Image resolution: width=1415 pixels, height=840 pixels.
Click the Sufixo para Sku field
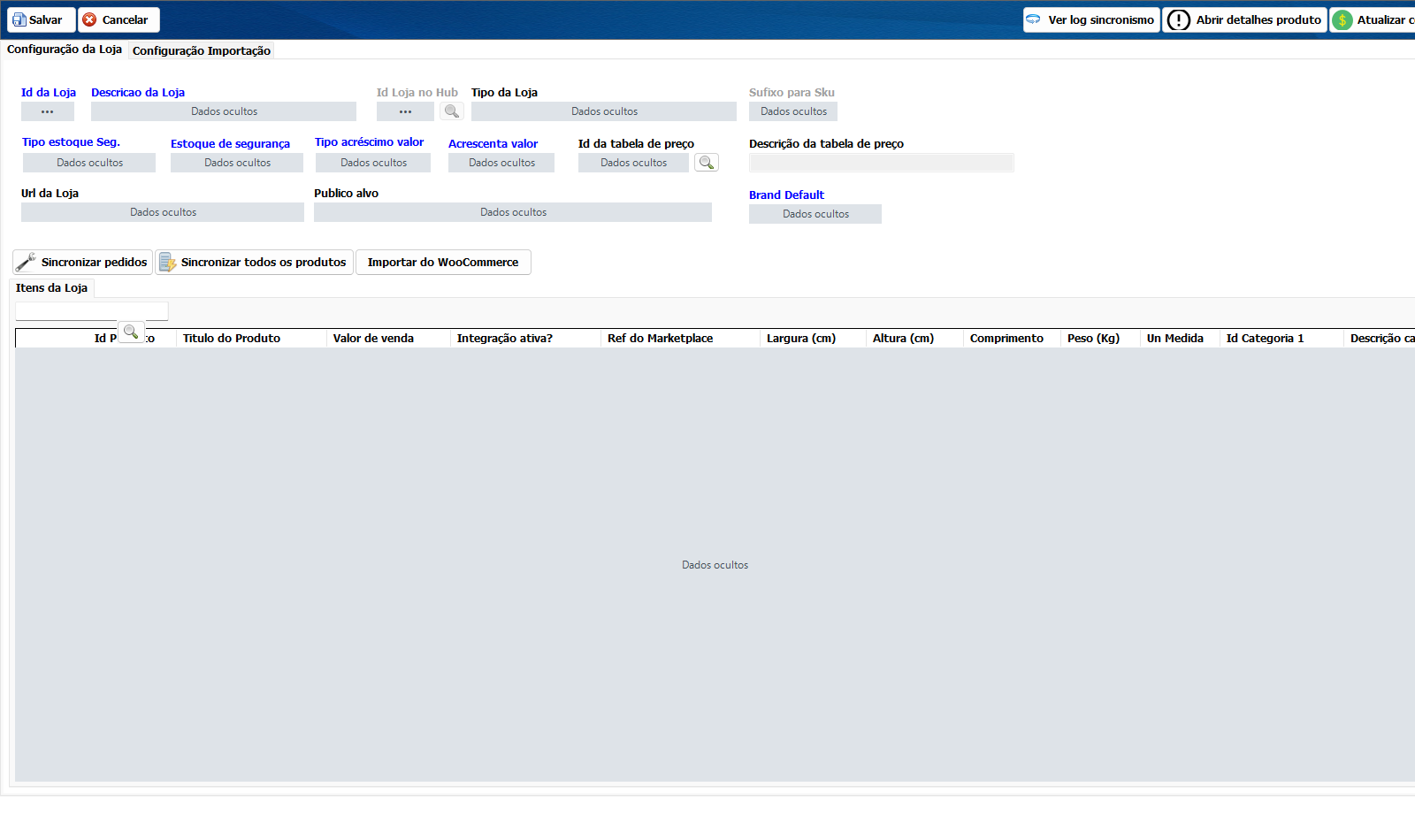coord(793,111)
